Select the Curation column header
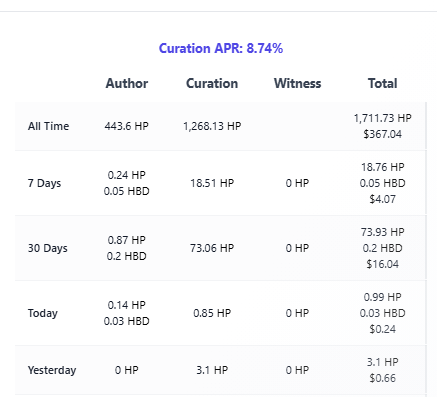This screenshot has width=437, height=397. (212, 83)
